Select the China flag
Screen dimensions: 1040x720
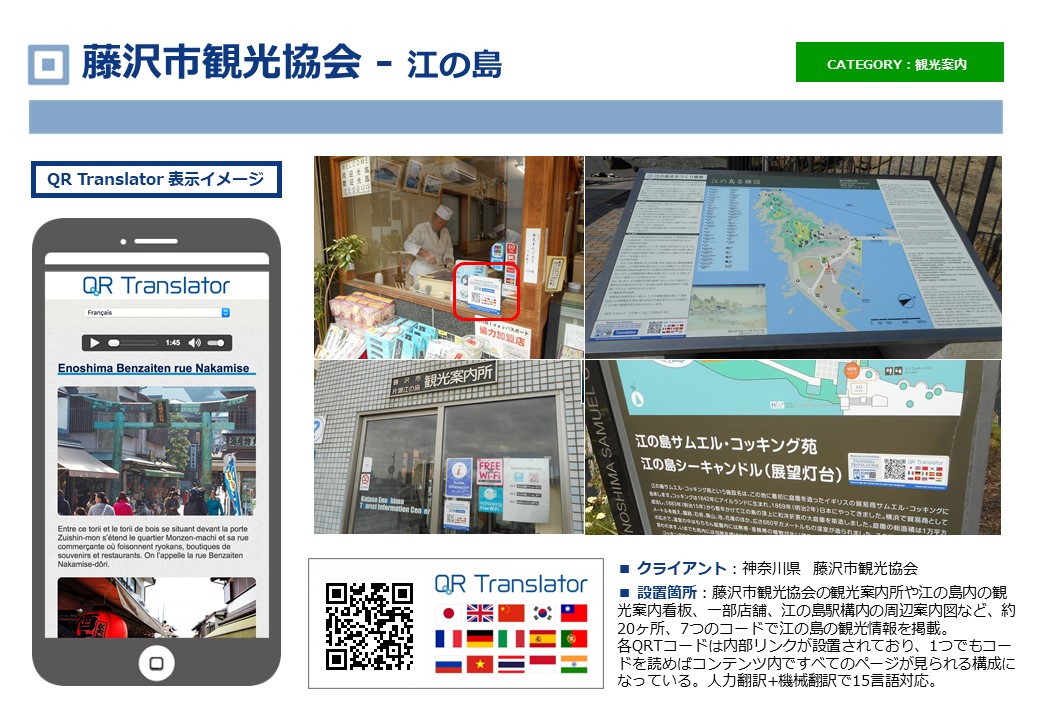(x=511, y=613)
